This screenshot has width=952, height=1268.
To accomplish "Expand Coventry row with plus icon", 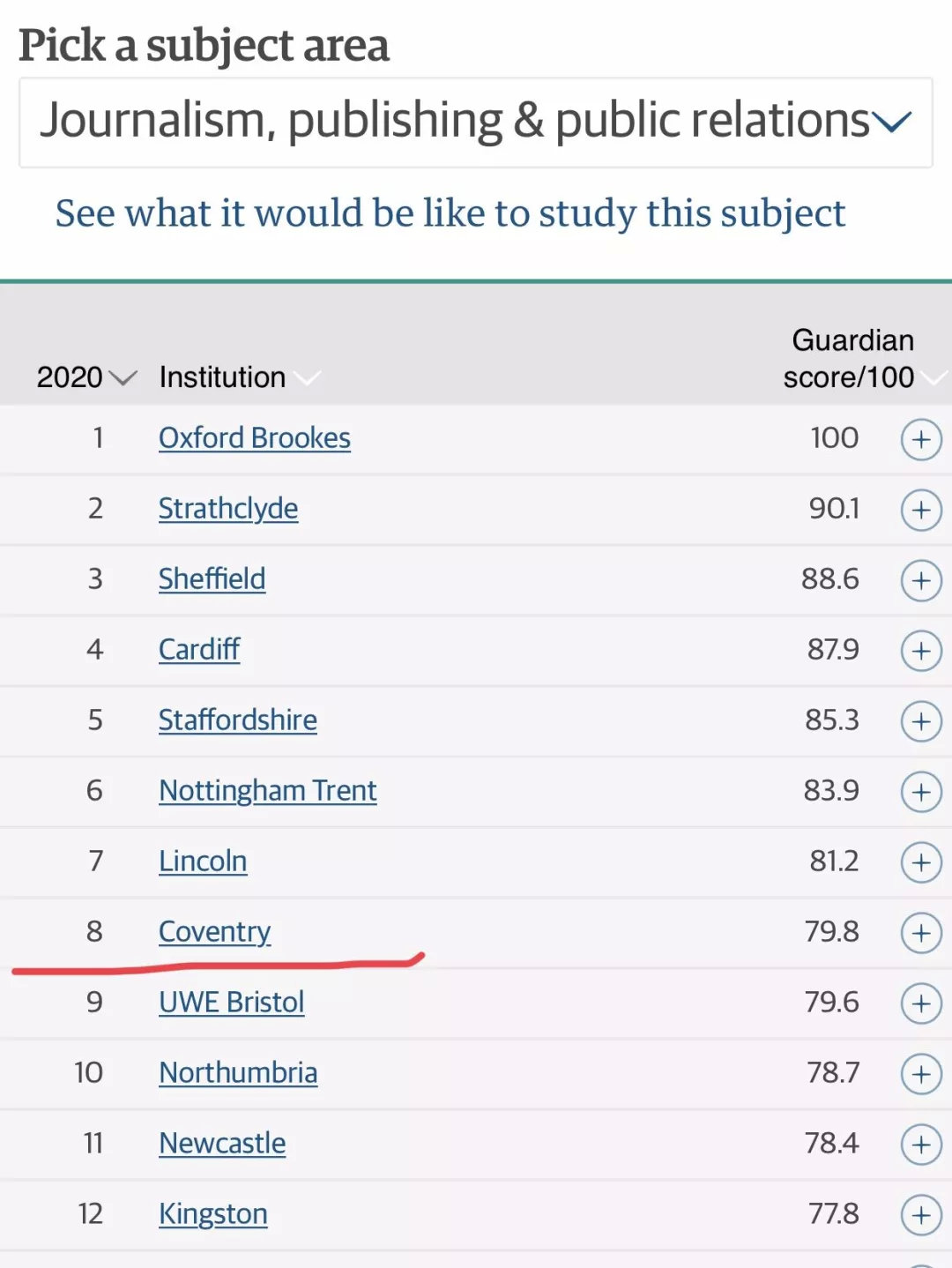I will [x=921, y=933].
